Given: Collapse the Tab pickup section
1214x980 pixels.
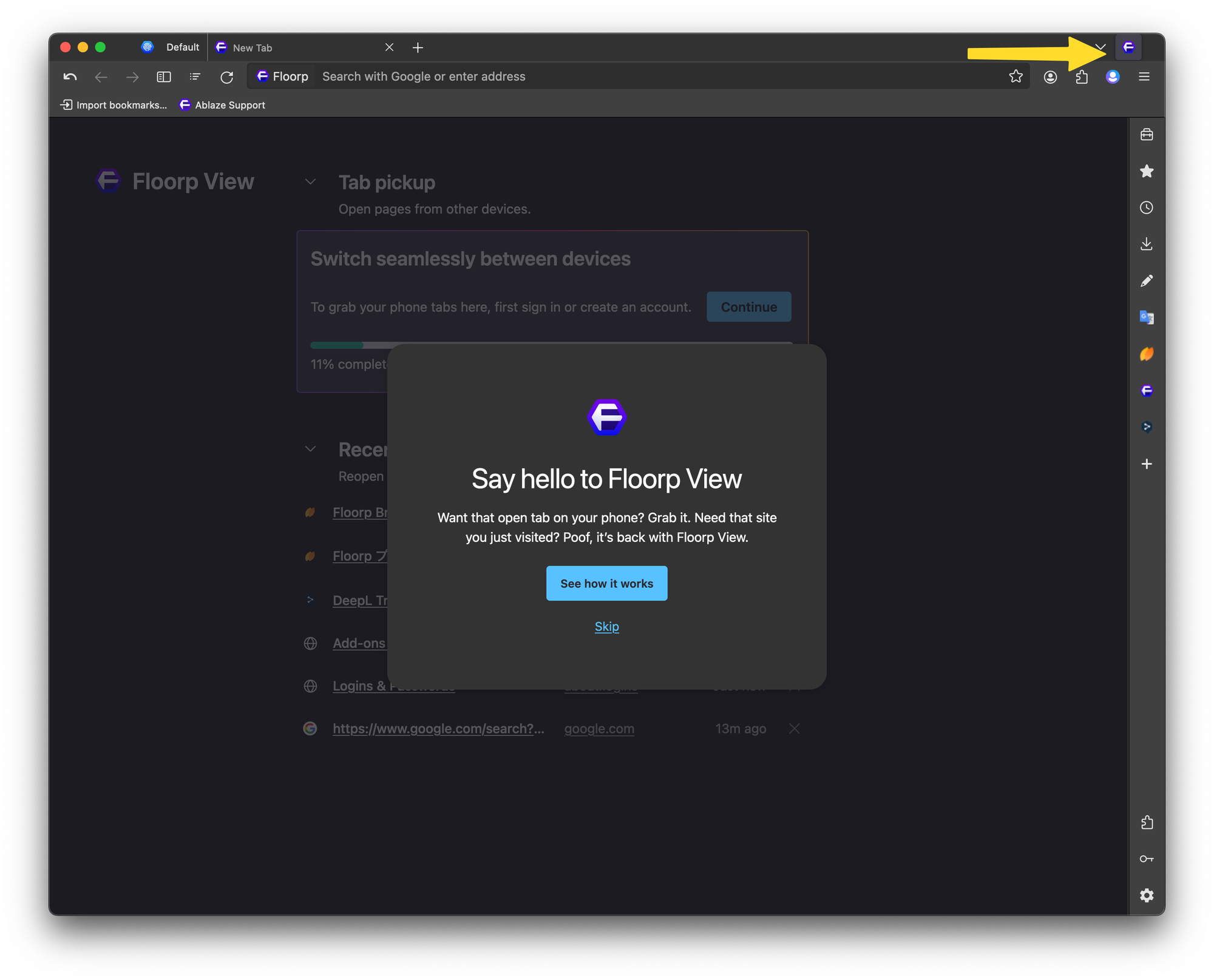Looking at the screenshot, I should 310,182.
